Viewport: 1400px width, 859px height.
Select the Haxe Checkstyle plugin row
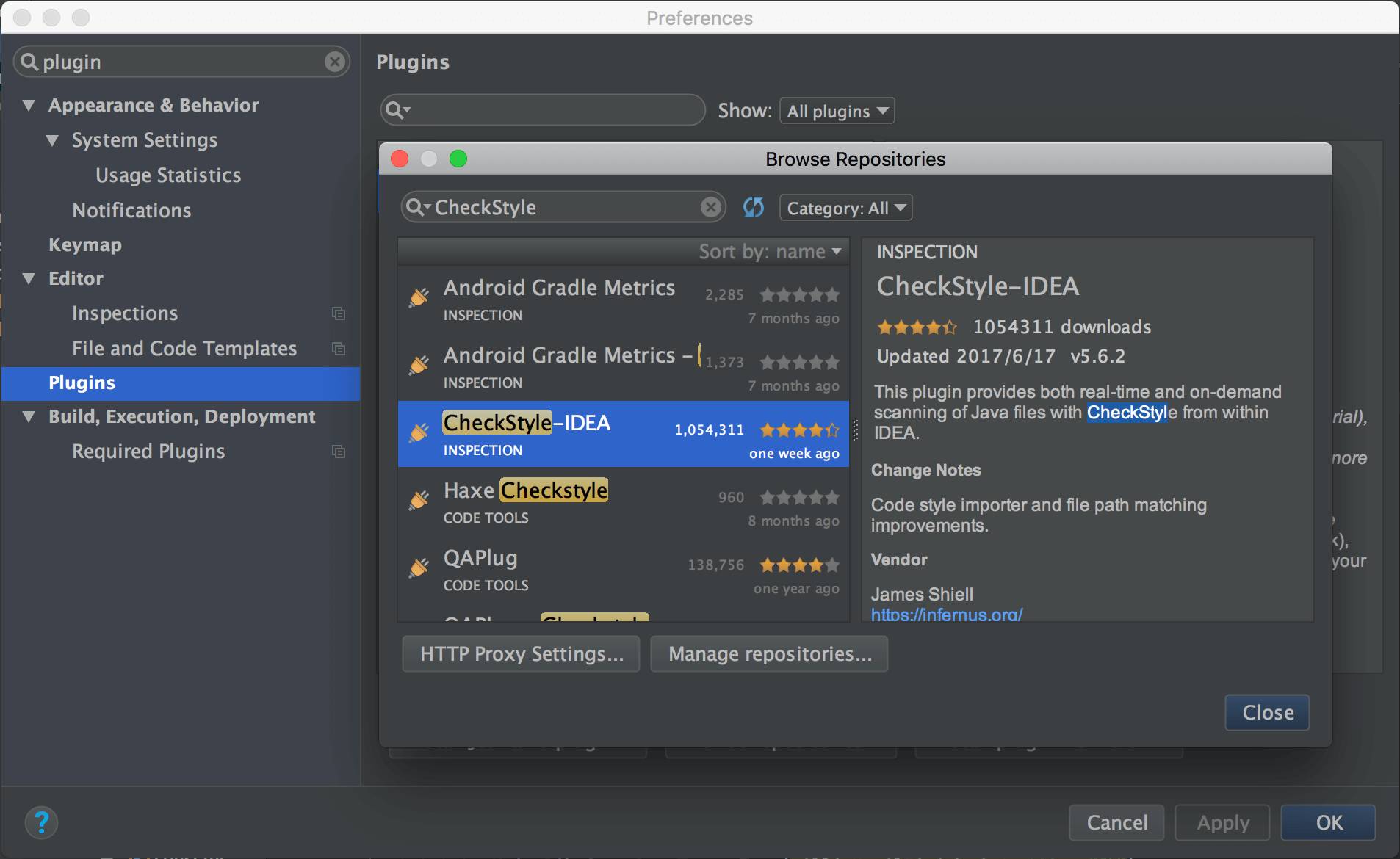click(x=624, y=502)
